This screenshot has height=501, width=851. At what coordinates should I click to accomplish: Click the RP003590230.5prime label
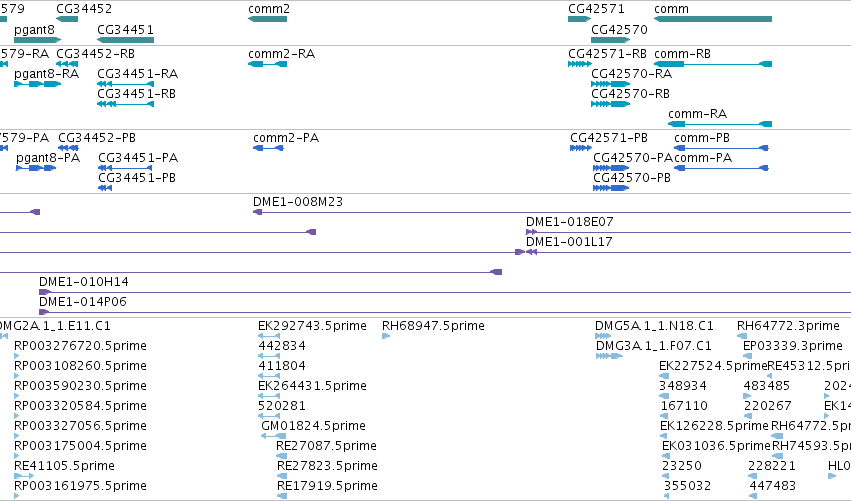(x=80, y=386)
